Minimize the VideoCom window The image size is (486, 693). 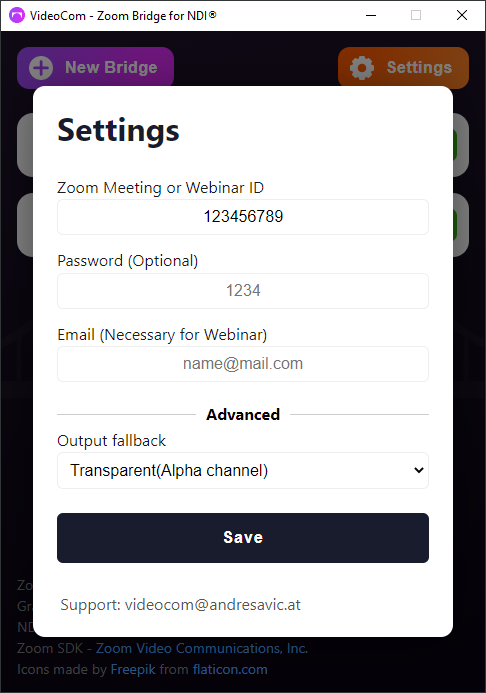(371, 15)
